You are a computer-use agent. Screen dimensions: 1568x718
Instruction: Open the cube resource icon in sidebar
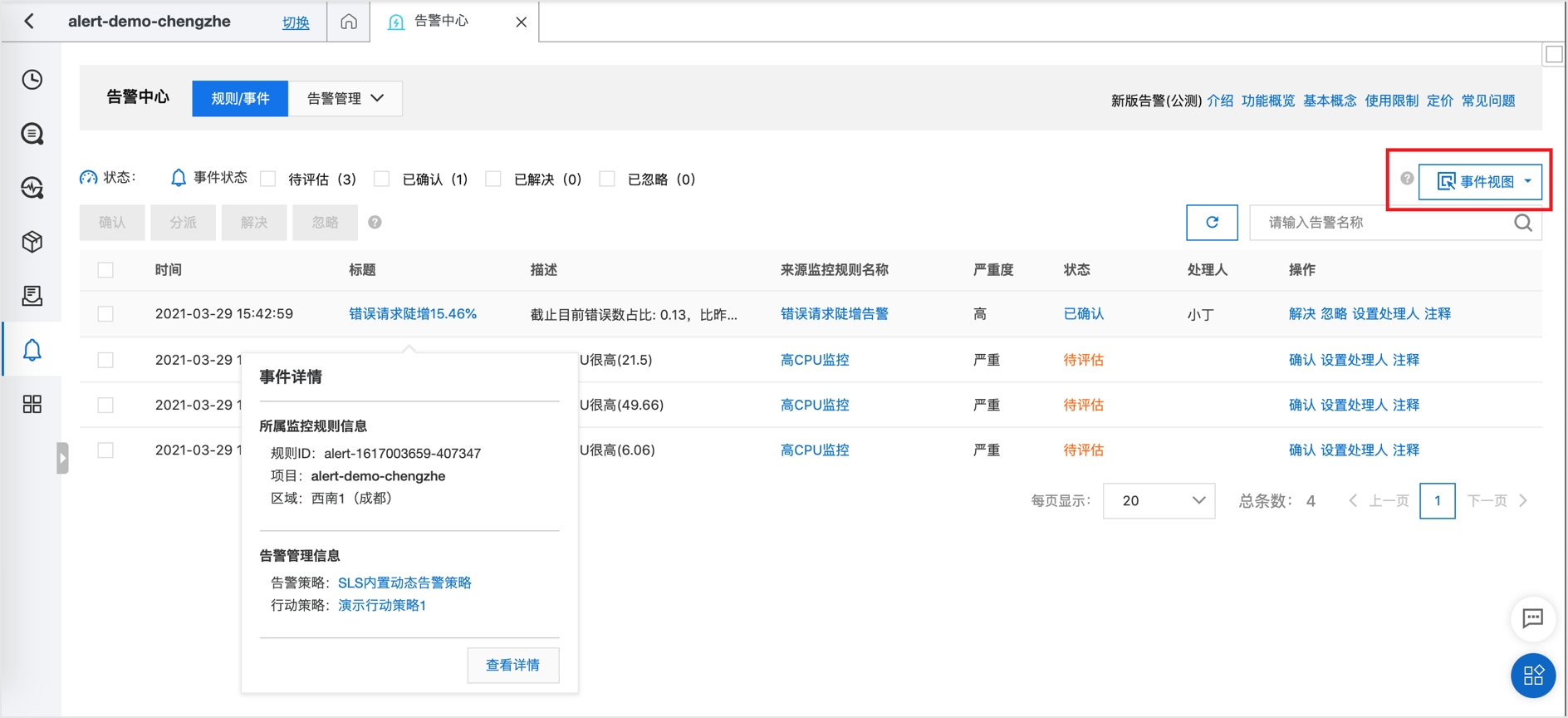(32, 242)
